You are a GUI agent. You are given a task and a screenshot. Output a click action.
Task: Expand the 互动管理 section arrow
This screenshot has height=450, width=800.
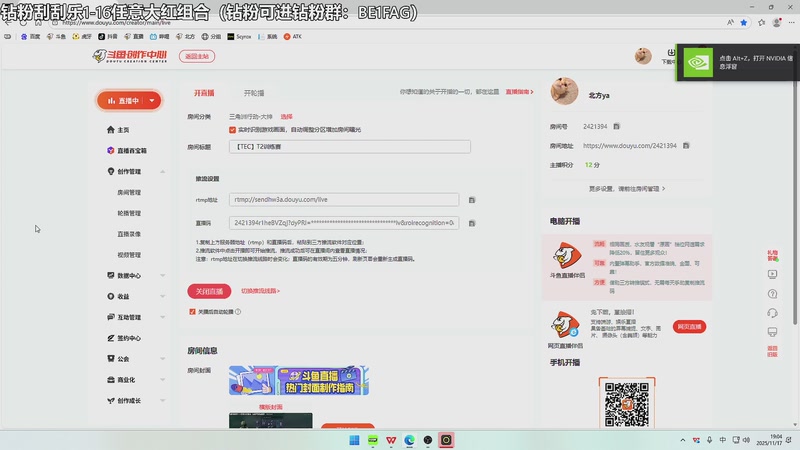coord(163,317)
